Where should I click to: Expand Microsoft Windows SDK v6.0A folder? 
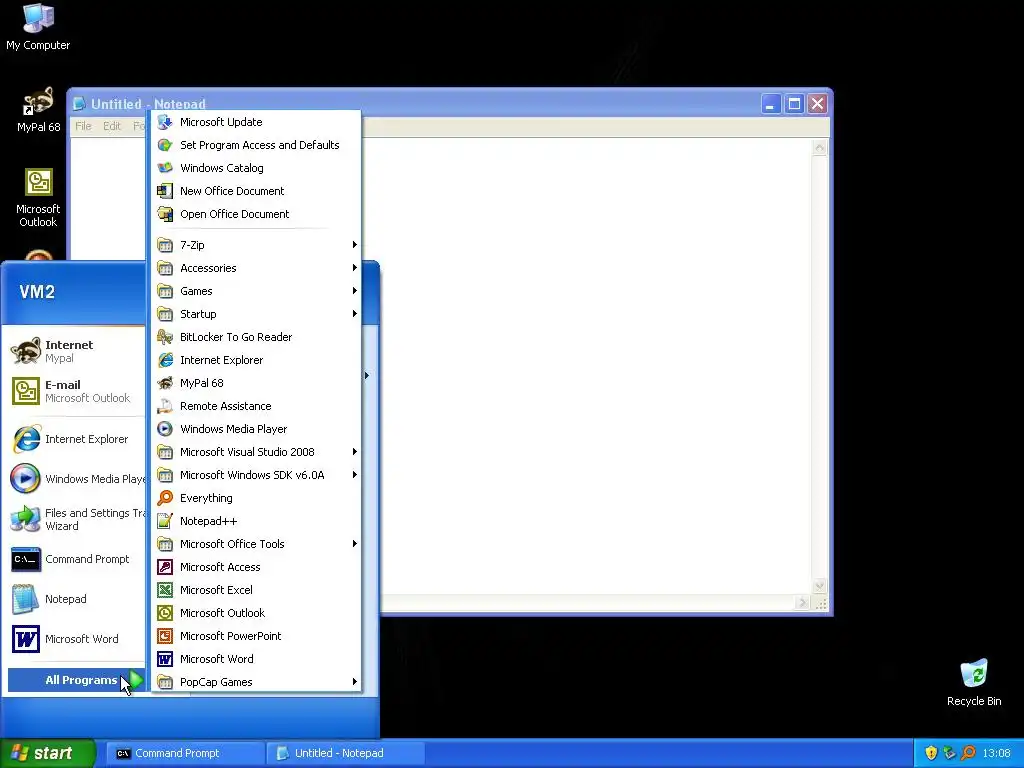(x=256, y=475)
